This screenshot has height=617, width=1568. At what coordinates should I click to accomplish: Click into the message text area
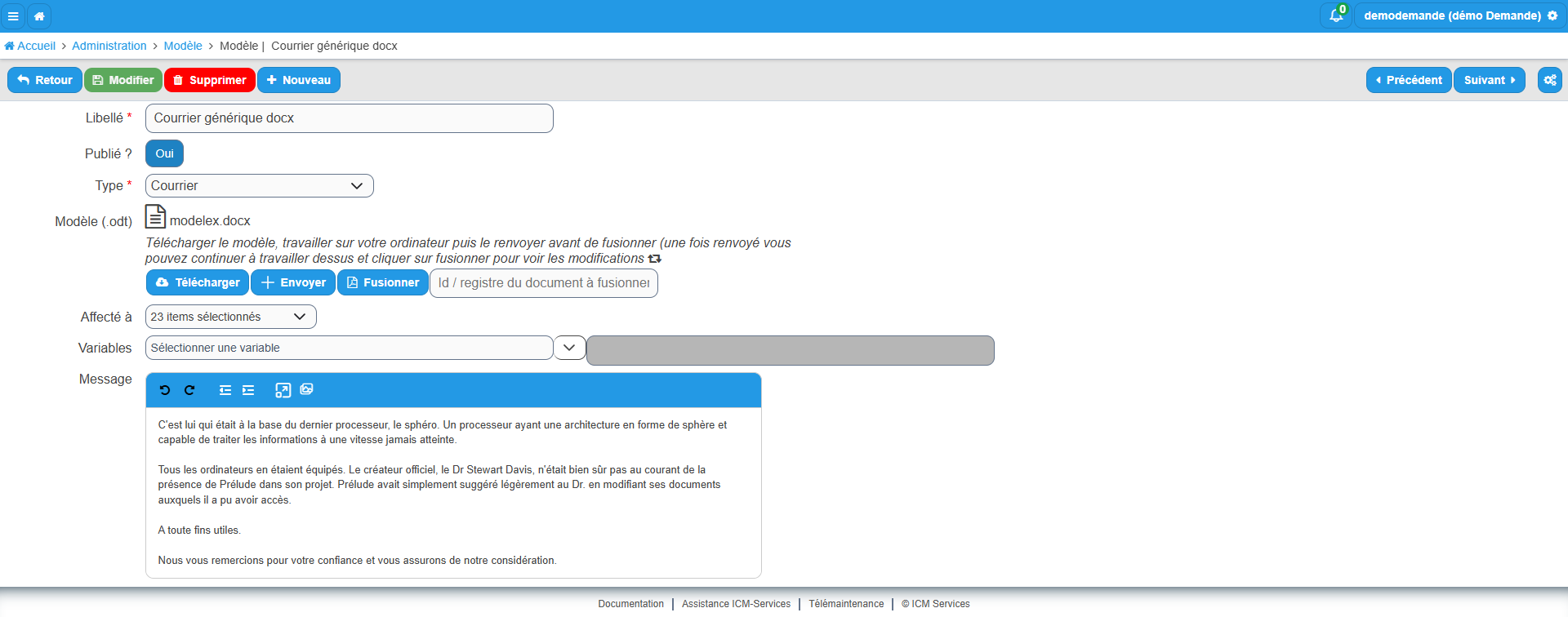click(x=453, y=492)
